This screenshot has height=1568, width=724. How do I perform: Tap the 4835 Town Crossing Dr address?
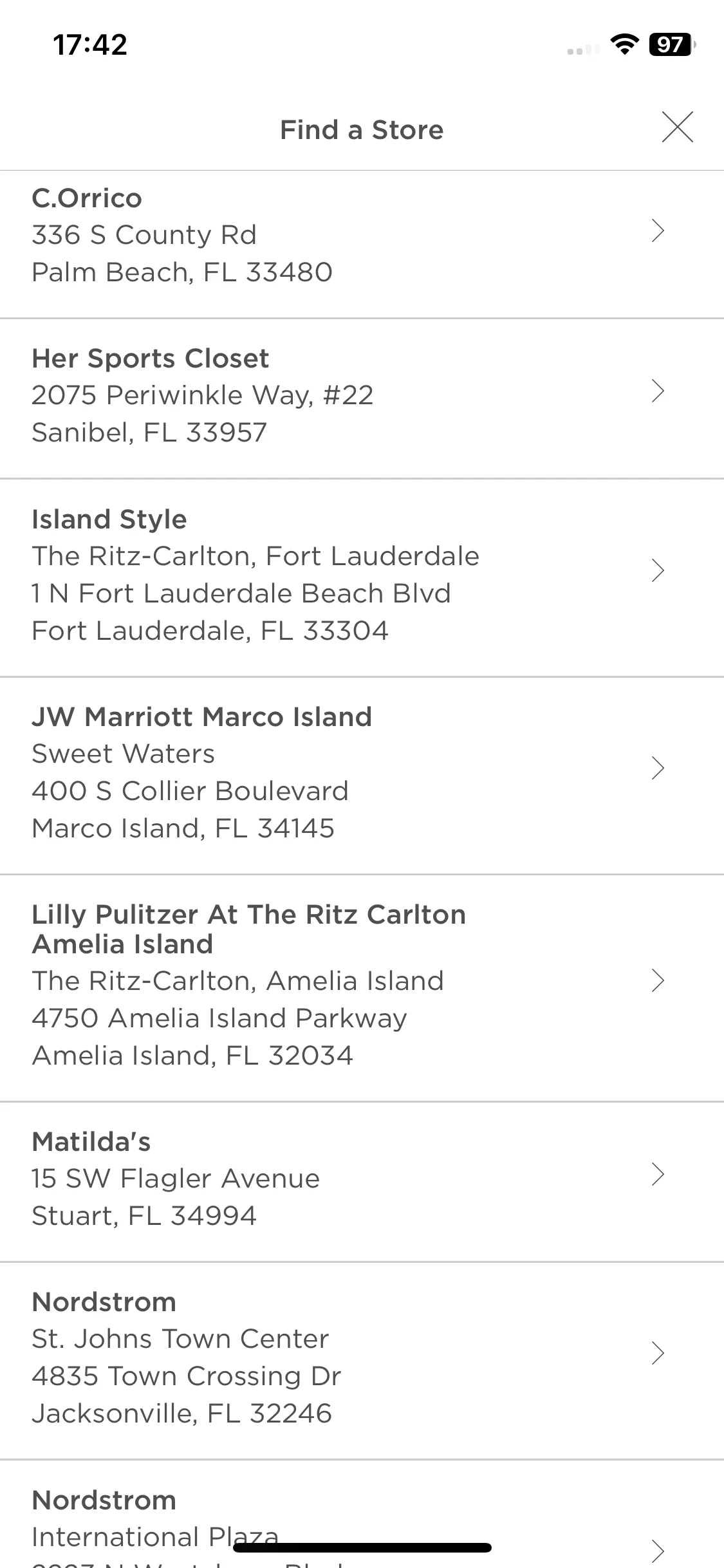[x=186, y=1376]
